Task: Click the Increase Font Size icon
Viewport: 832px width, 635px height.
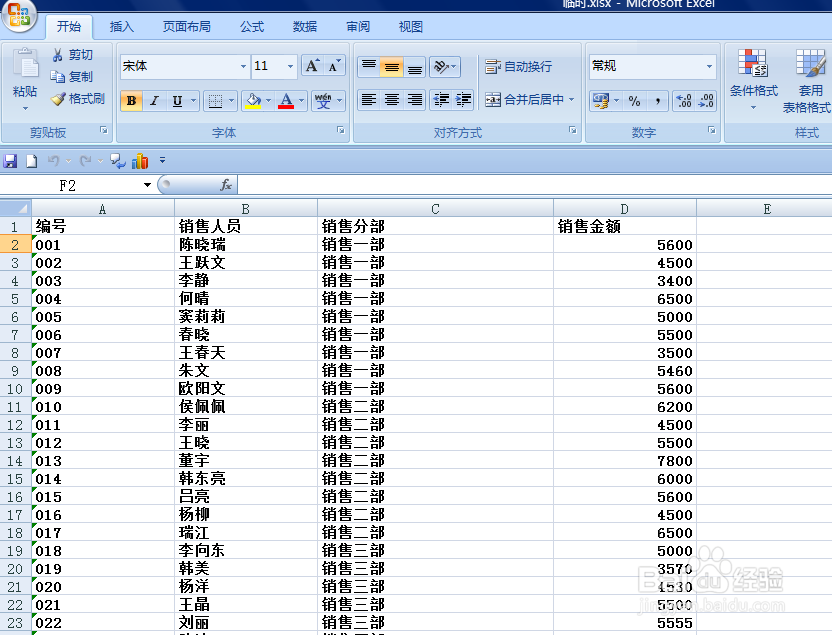Action: (312, 66)
